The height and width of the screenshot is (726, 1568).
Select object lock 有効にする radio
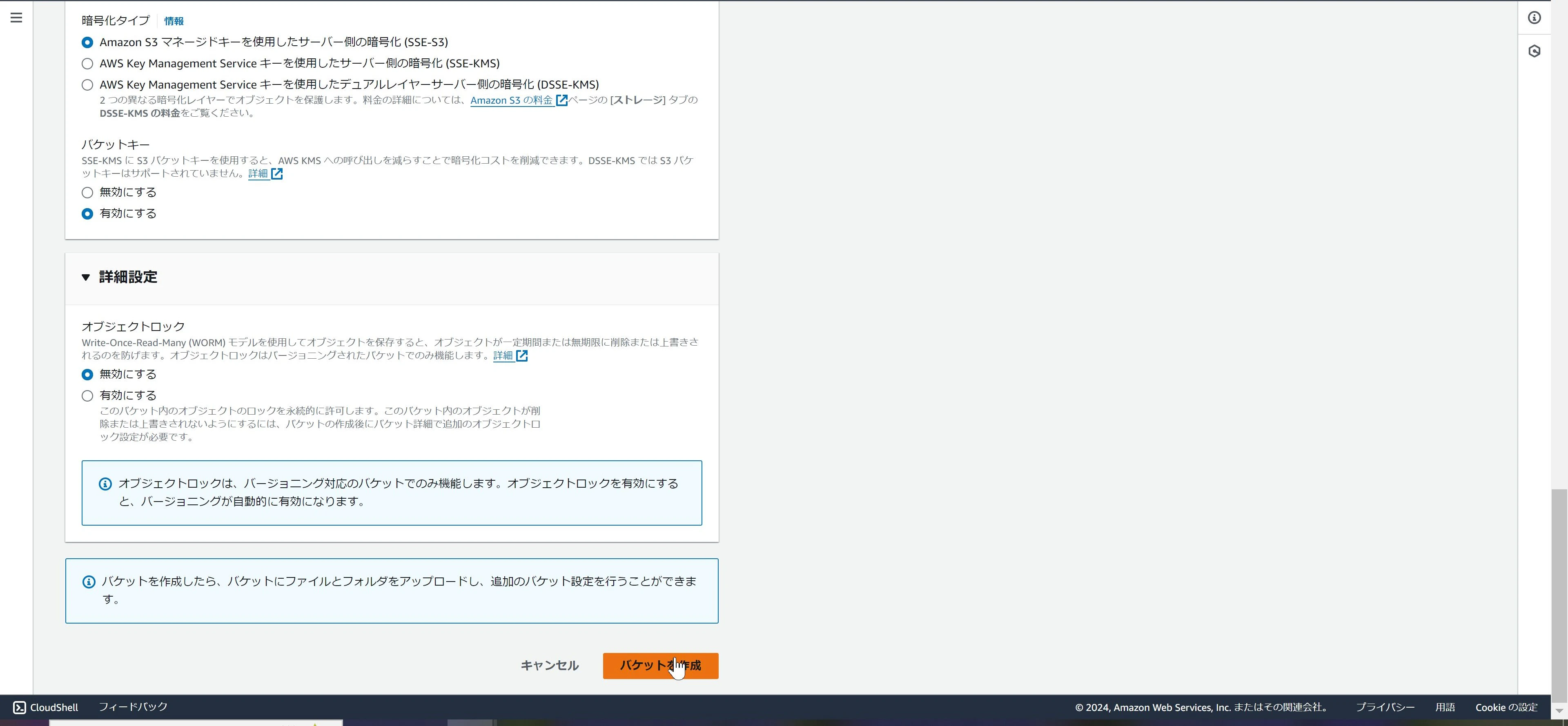tap(88, 396)
